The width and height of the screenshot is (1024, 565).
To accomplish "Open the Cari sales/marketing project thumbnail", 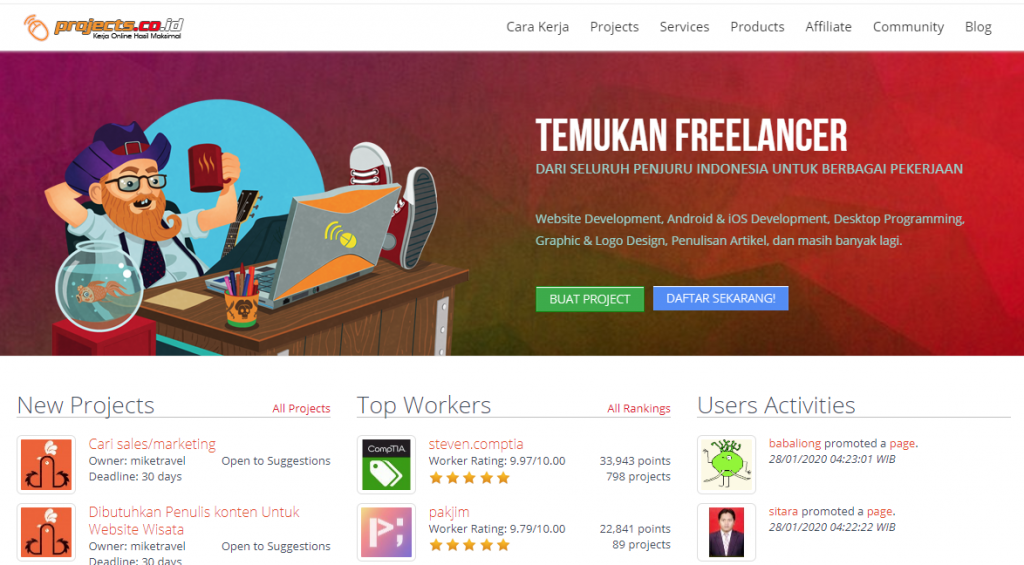I will [x=46, y=464].
